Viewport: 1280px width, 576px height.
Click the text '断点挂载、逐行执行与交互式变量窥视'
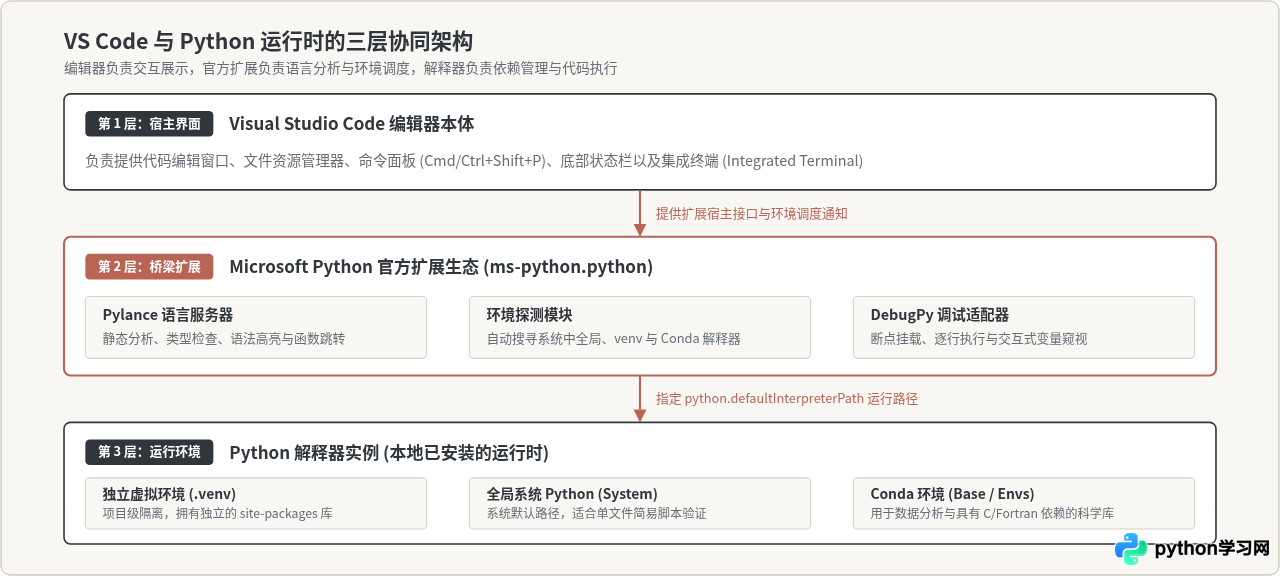978,339
